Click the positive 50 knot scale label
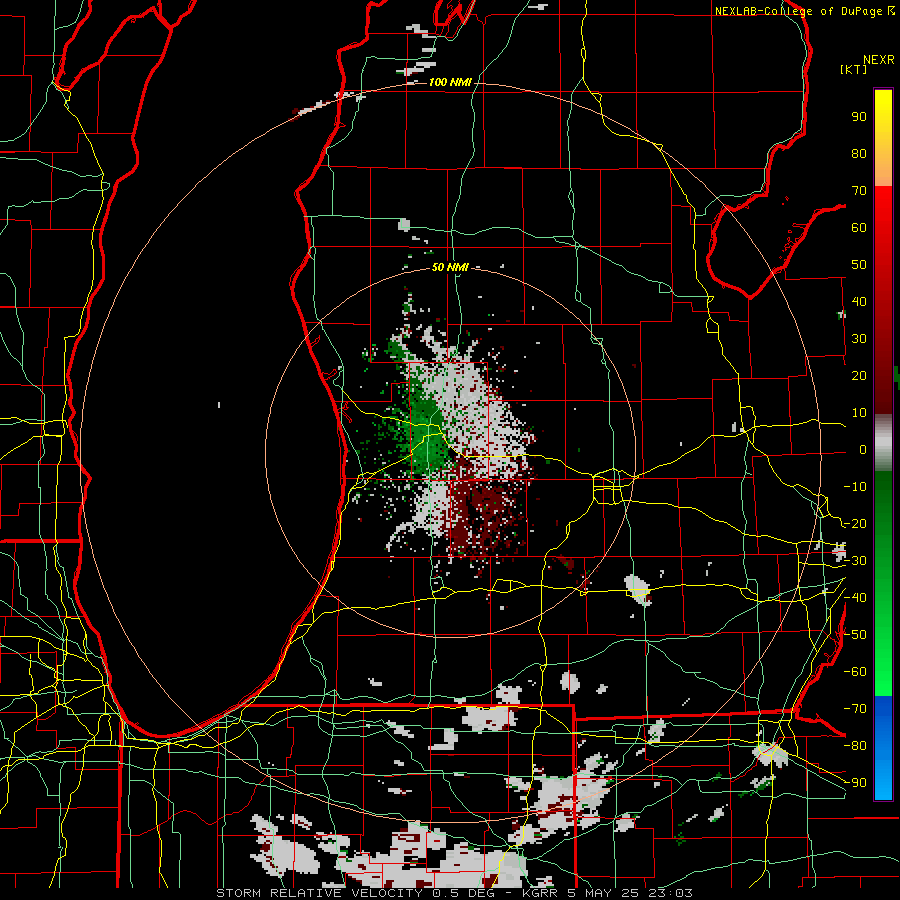The image size is (900, 900). [x=859, y=265]
